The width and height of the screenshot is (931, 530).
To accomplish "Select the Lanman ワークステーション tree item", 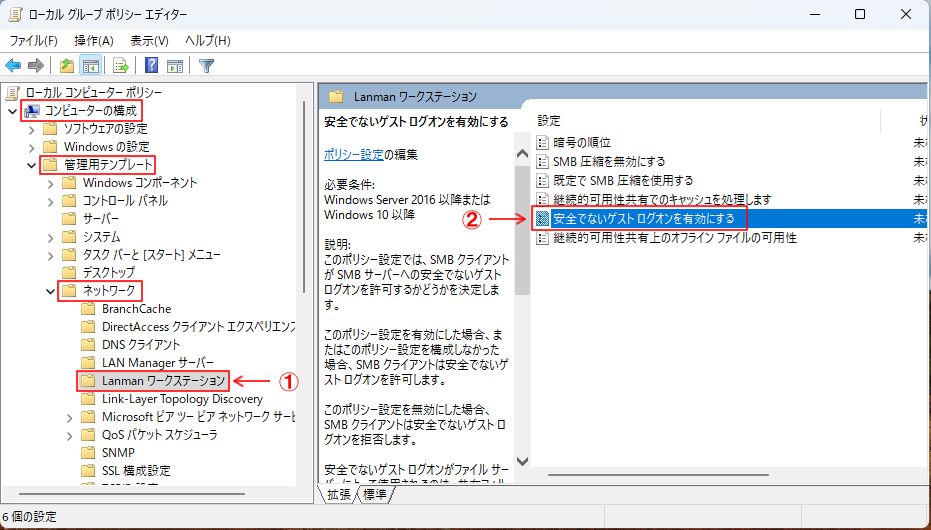I will [163, 380].
